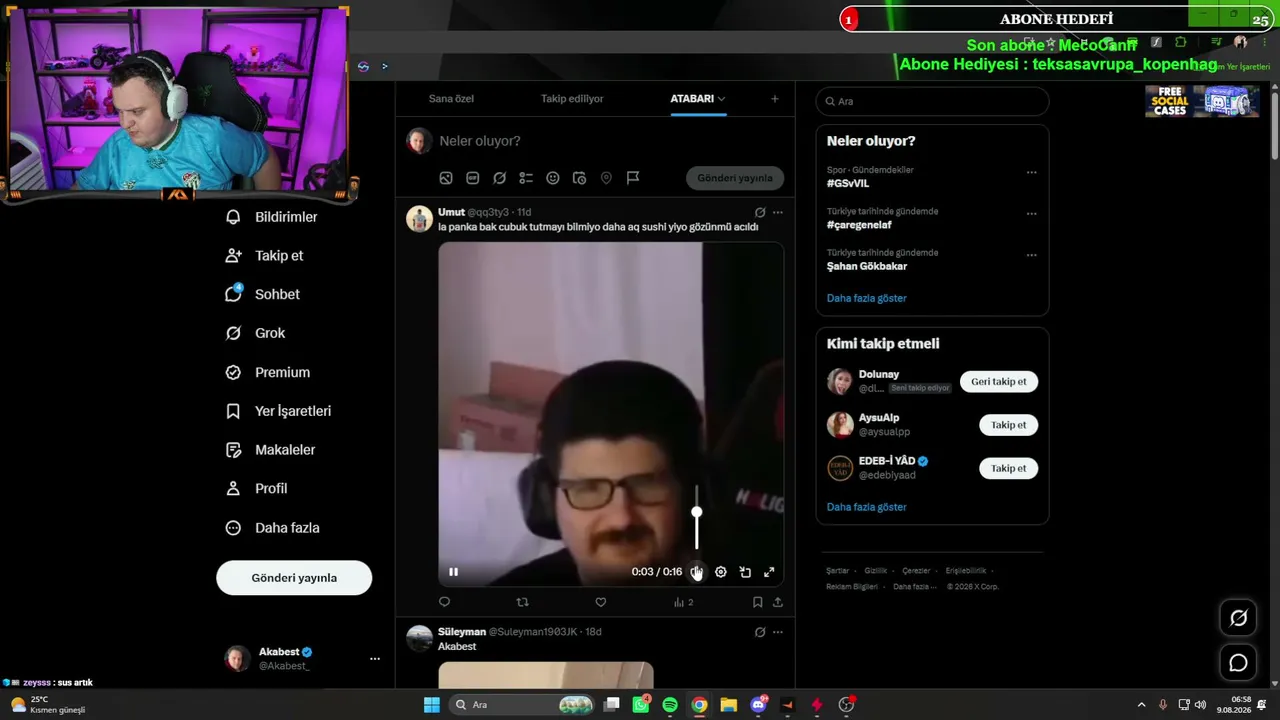Open Discord from the taskbar
The image size is (1280, 720).
pyautogui.click(x=758, y=705)
